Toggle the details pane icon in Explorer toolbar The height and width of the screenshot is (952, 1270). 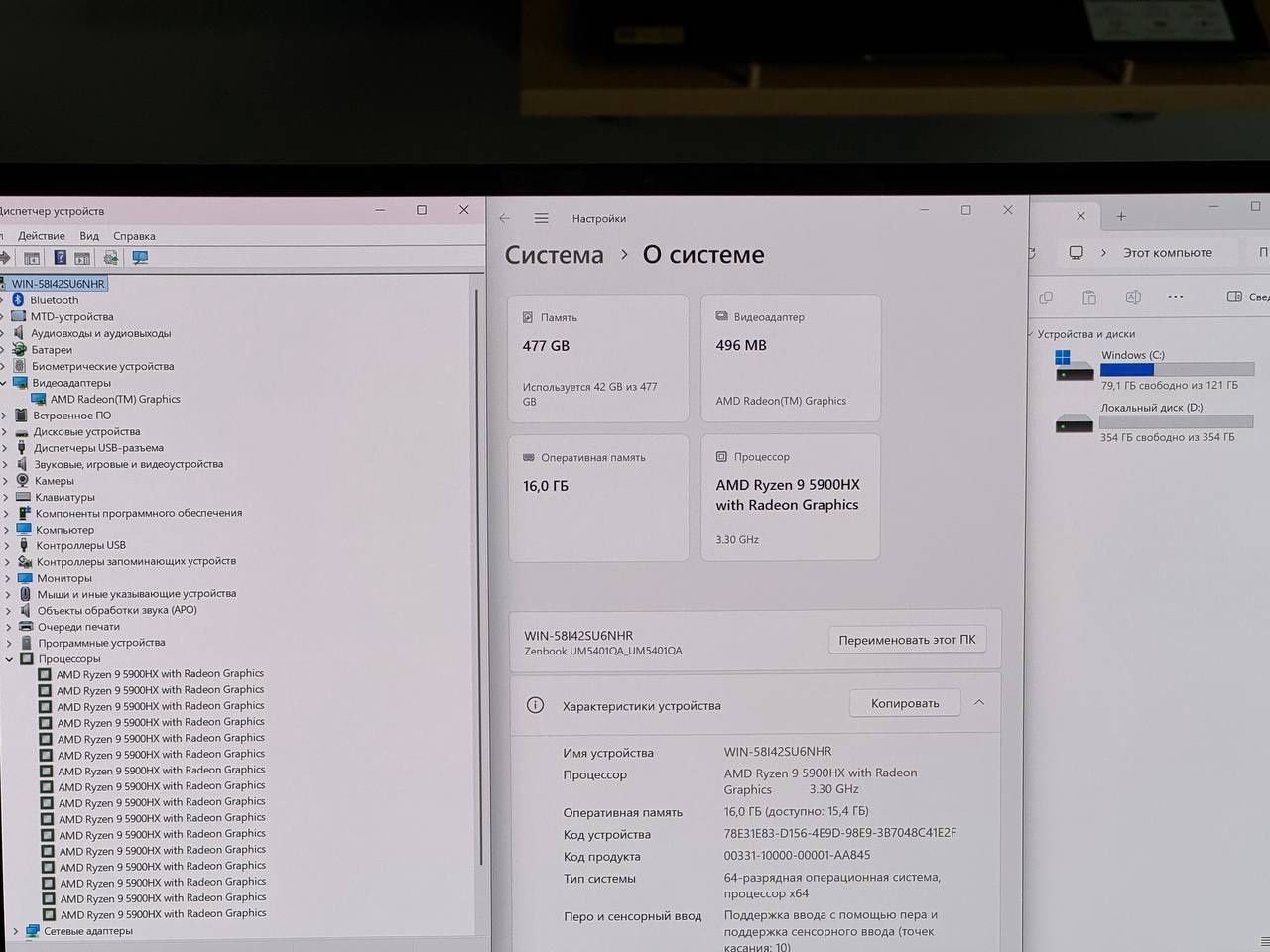[x=1234, y=297]
